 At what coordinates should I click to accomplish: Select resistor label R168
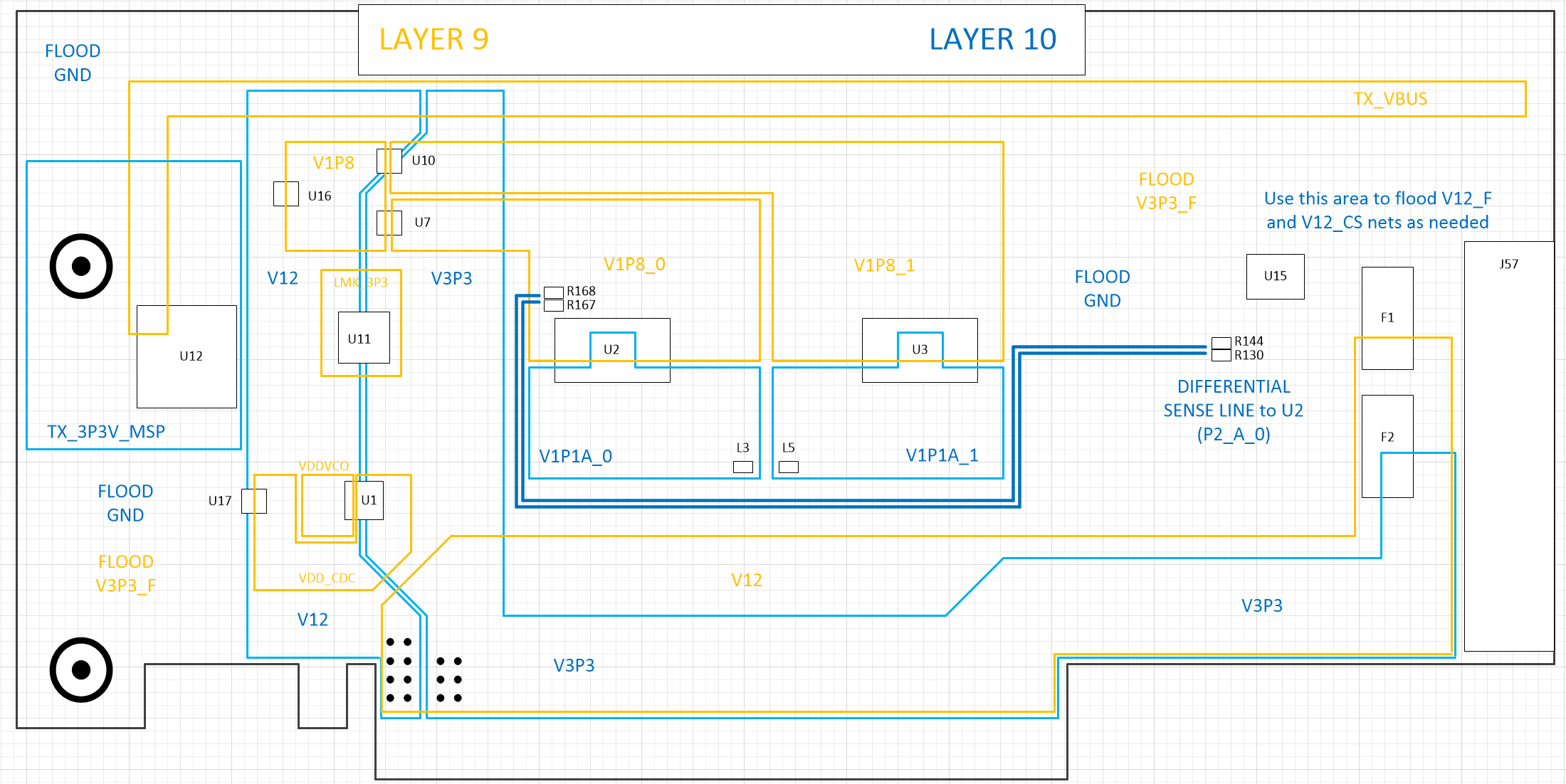pos(581,291)
